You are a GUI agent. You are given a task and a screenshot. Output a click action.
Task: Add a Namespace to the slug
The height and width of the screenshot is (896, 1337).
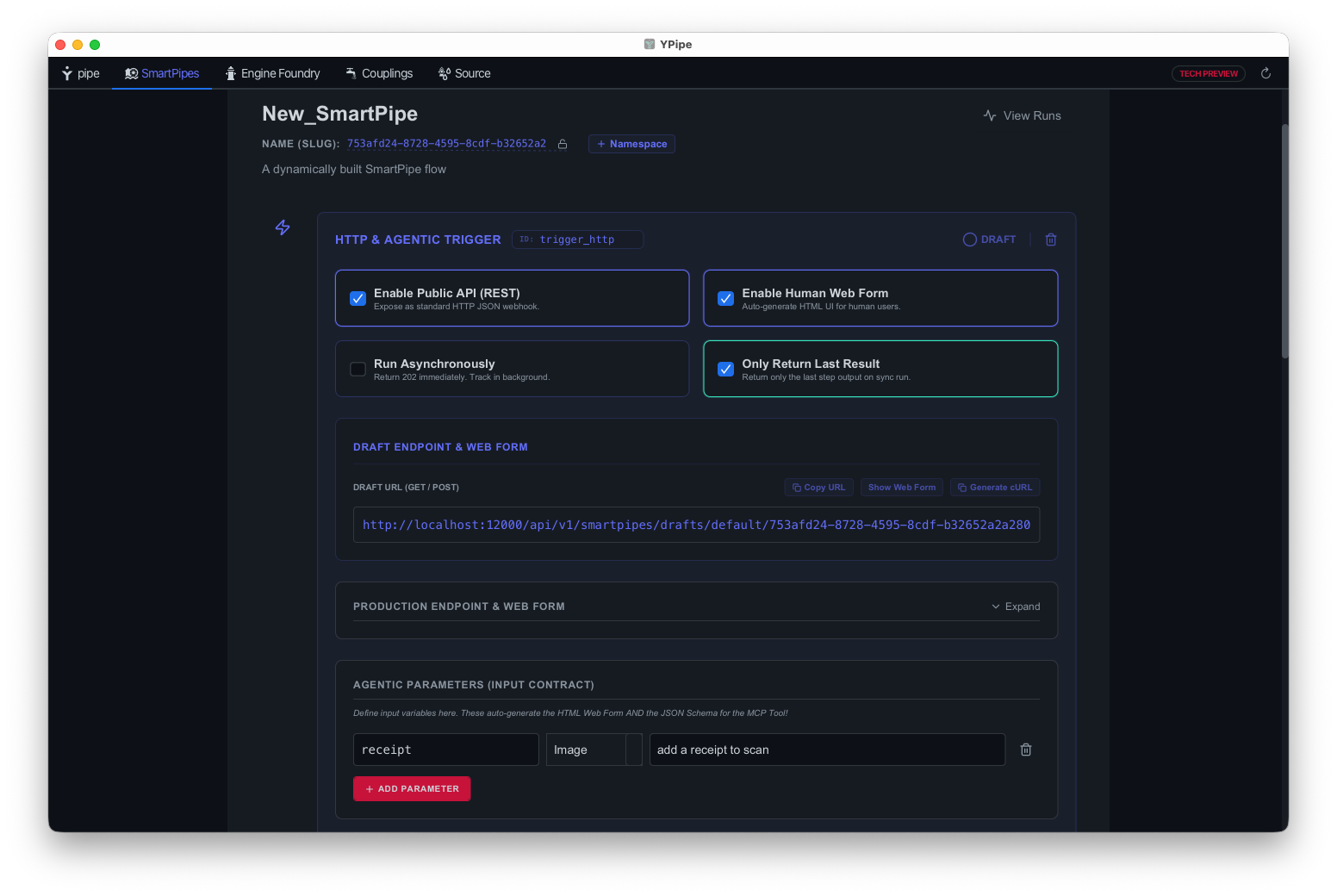pyautogui.click(x=631, y=144)
